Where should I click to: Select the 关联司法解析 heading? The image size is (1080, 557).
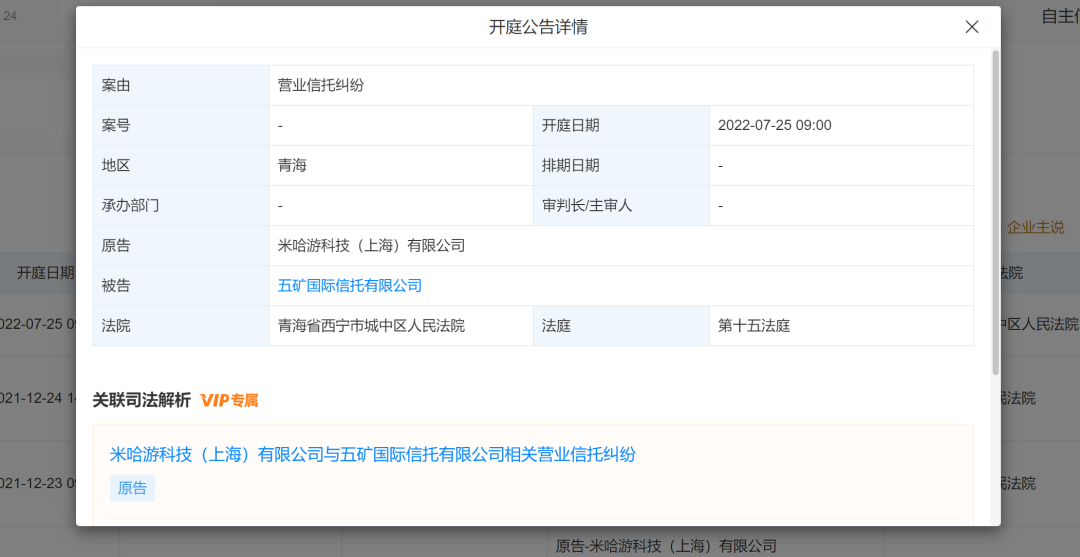[141, 400]
